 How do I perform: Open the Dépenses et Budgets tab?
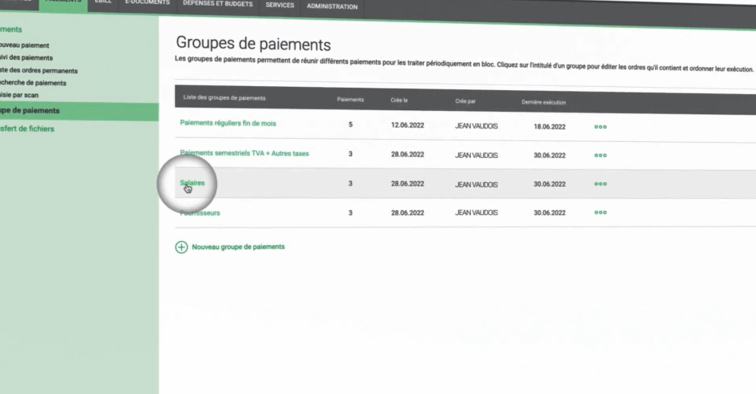[x=218, y=4]
